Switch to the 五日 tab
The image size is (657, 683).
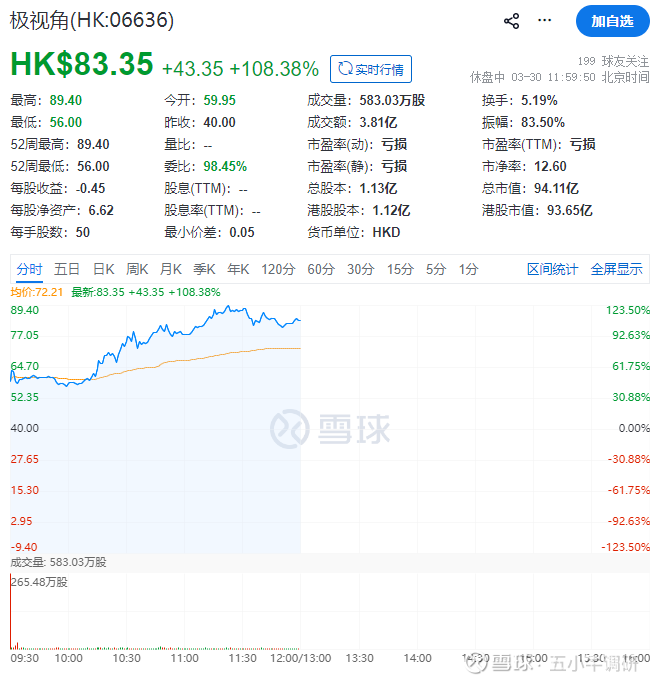point(67,269)
